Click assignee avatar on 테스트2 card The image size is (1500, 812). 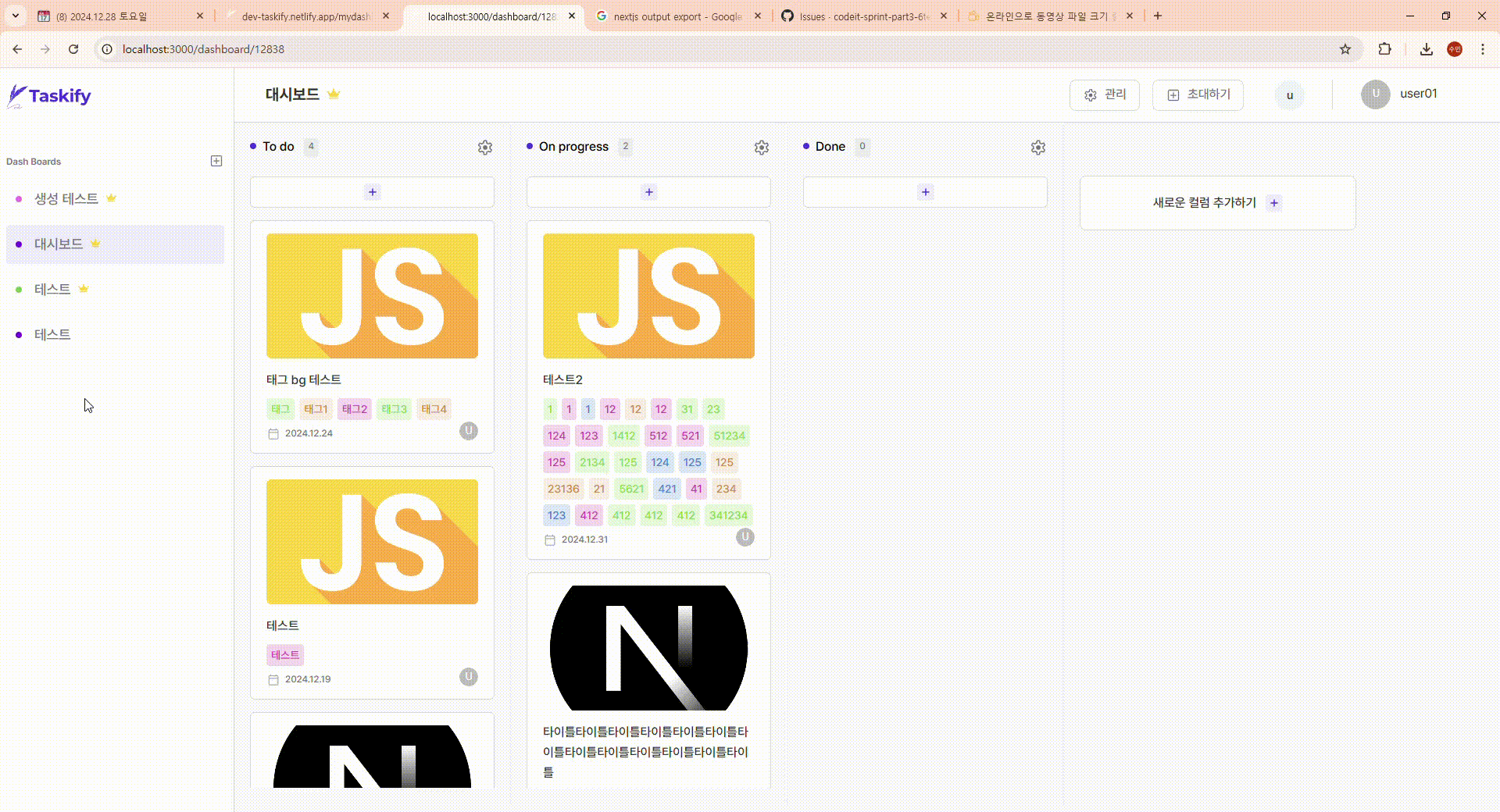pos(745,537)
